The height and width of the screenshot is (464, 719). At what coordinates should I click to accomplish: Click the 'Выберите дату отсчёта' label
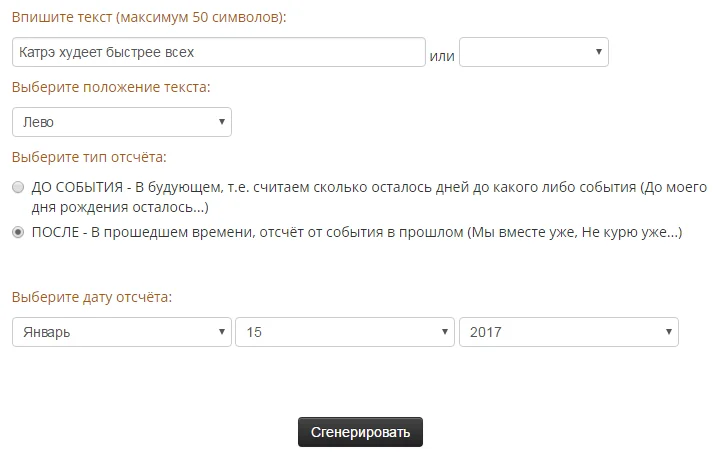point(92,297)
